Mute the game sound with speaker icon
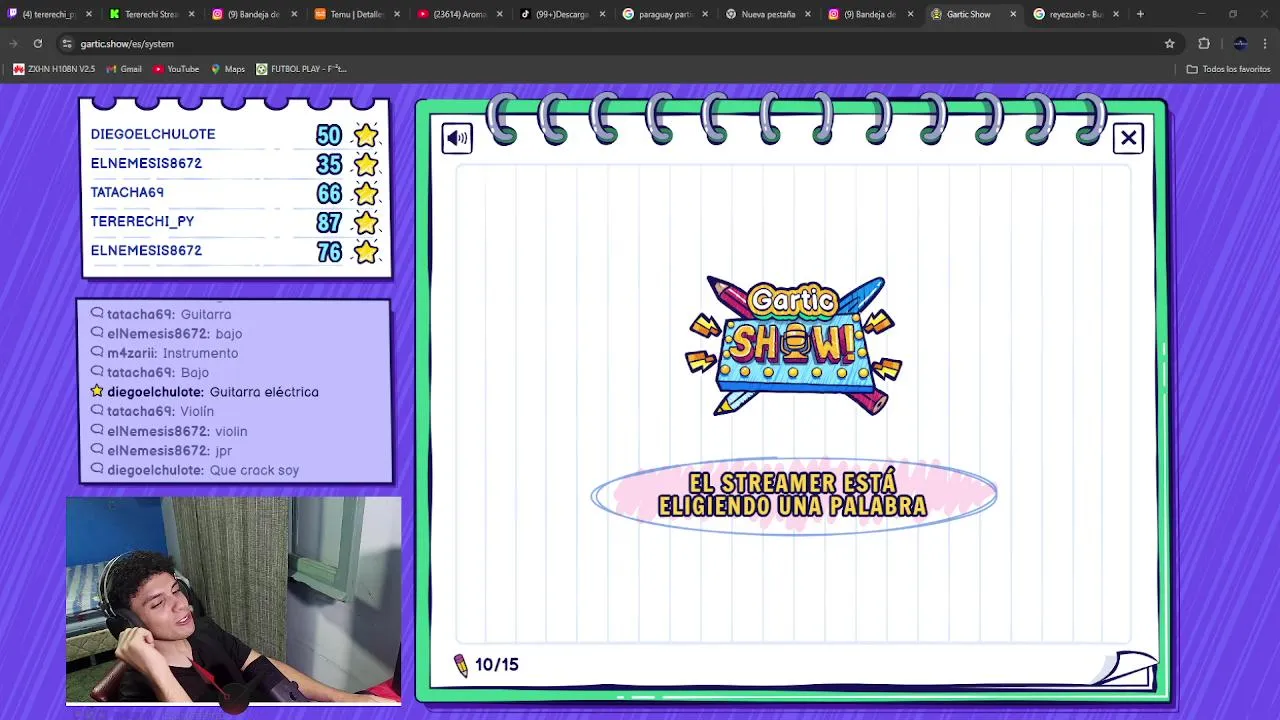 pyautogui.click(x=457, y=138)
